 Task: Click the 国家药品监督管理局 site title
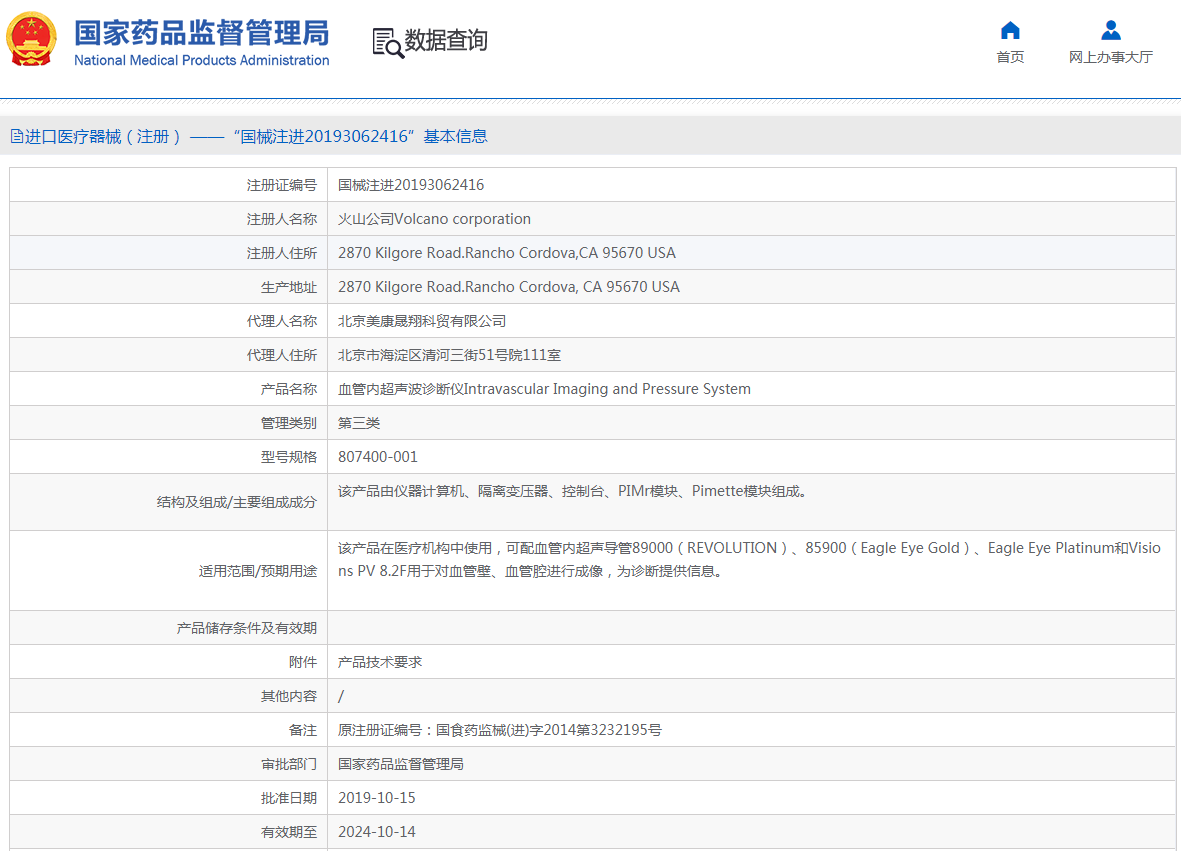201,33
